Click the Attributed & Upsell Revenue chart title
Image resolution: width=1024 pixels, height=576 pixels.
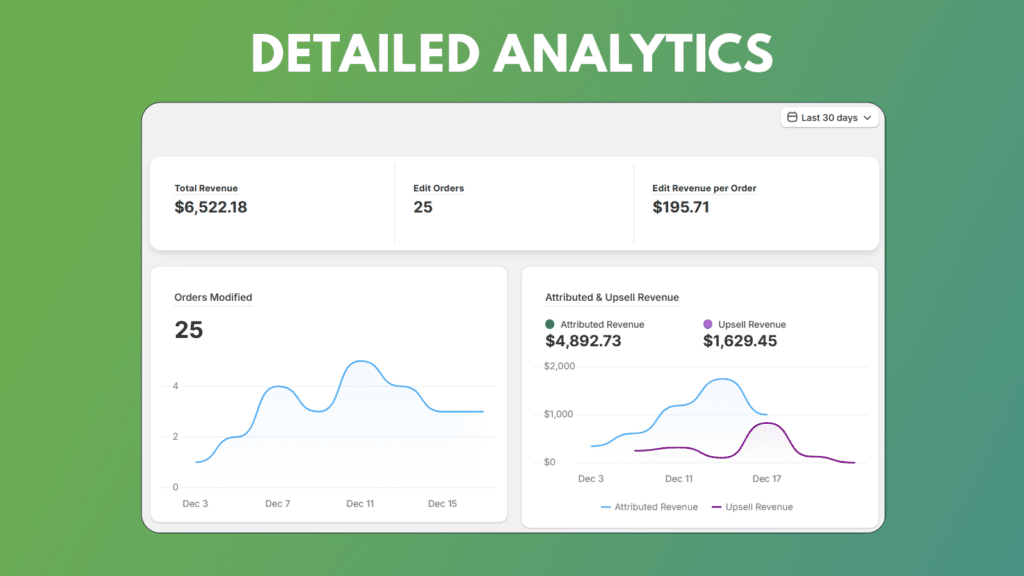(x=612, y=297)
